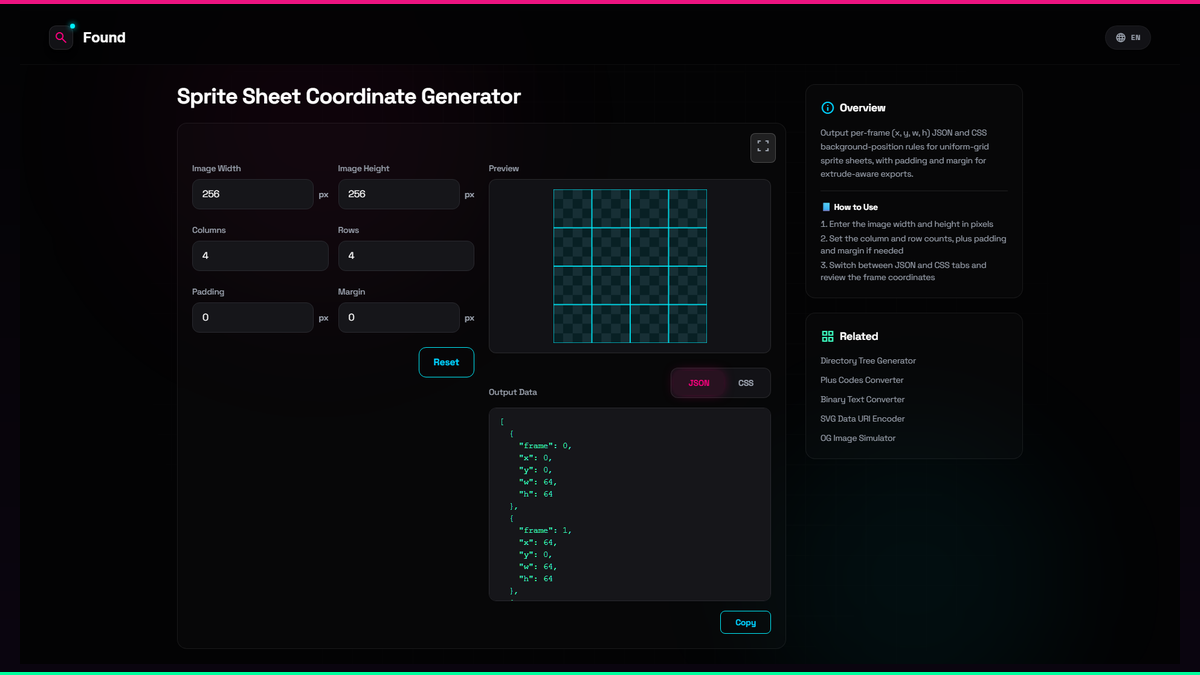The height and width of the screenshot is (675, 1200).
Task: Open the EN language selector
Action: (1128, 38)
